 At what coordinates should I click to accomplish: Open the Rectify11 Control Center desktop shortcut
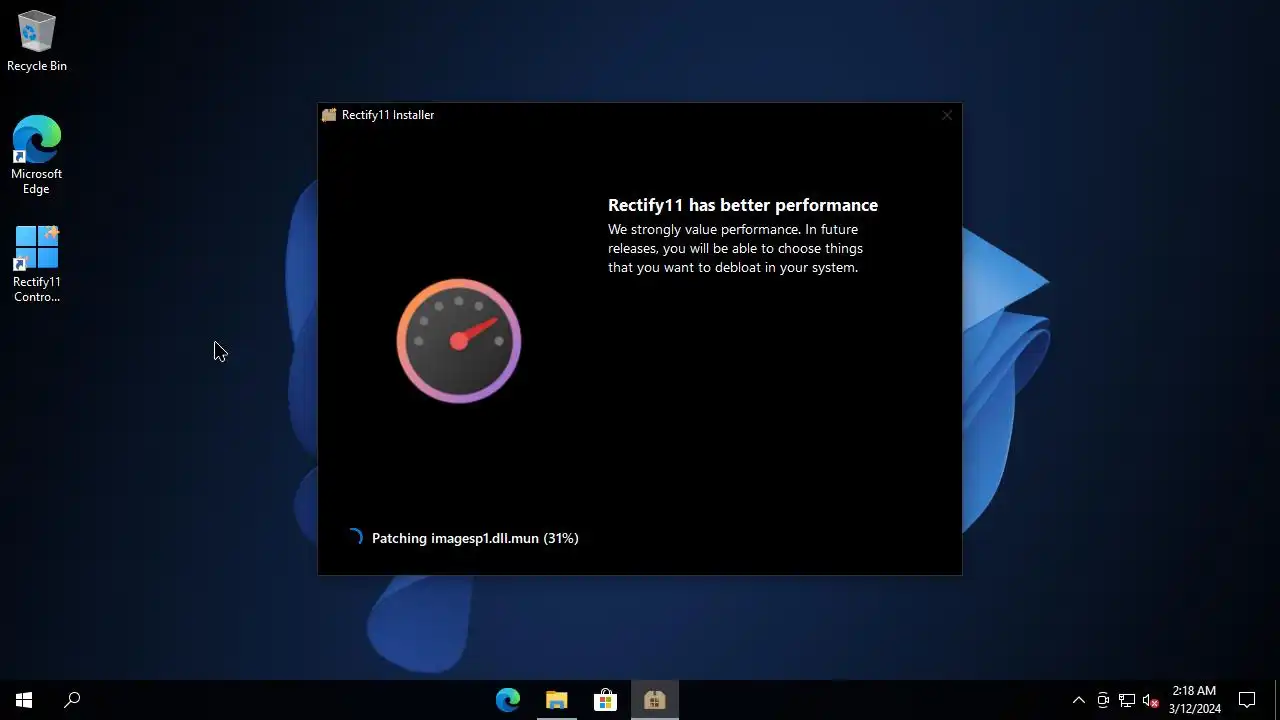coord(37,264)
